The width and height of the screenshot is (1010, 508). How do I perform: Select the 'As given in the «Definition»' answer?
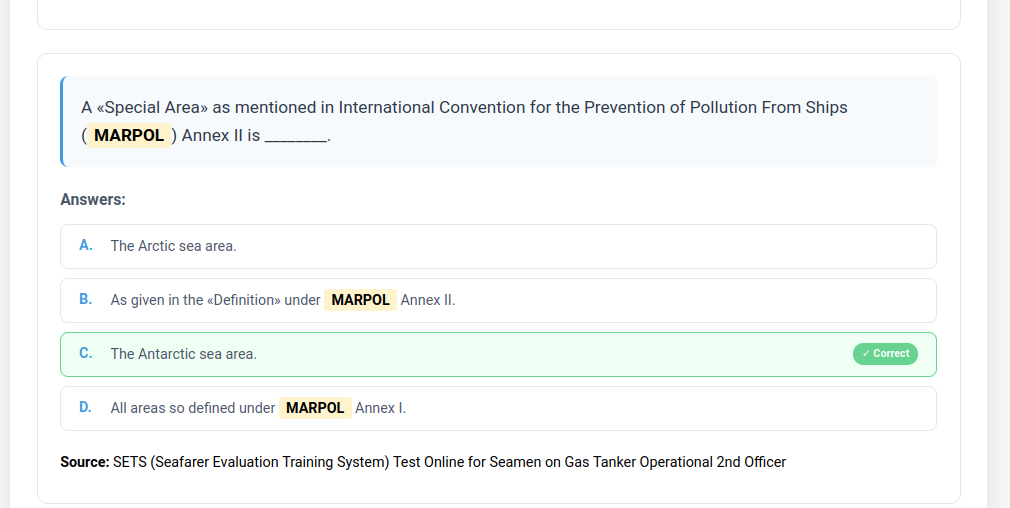click(x=215, y=300)
